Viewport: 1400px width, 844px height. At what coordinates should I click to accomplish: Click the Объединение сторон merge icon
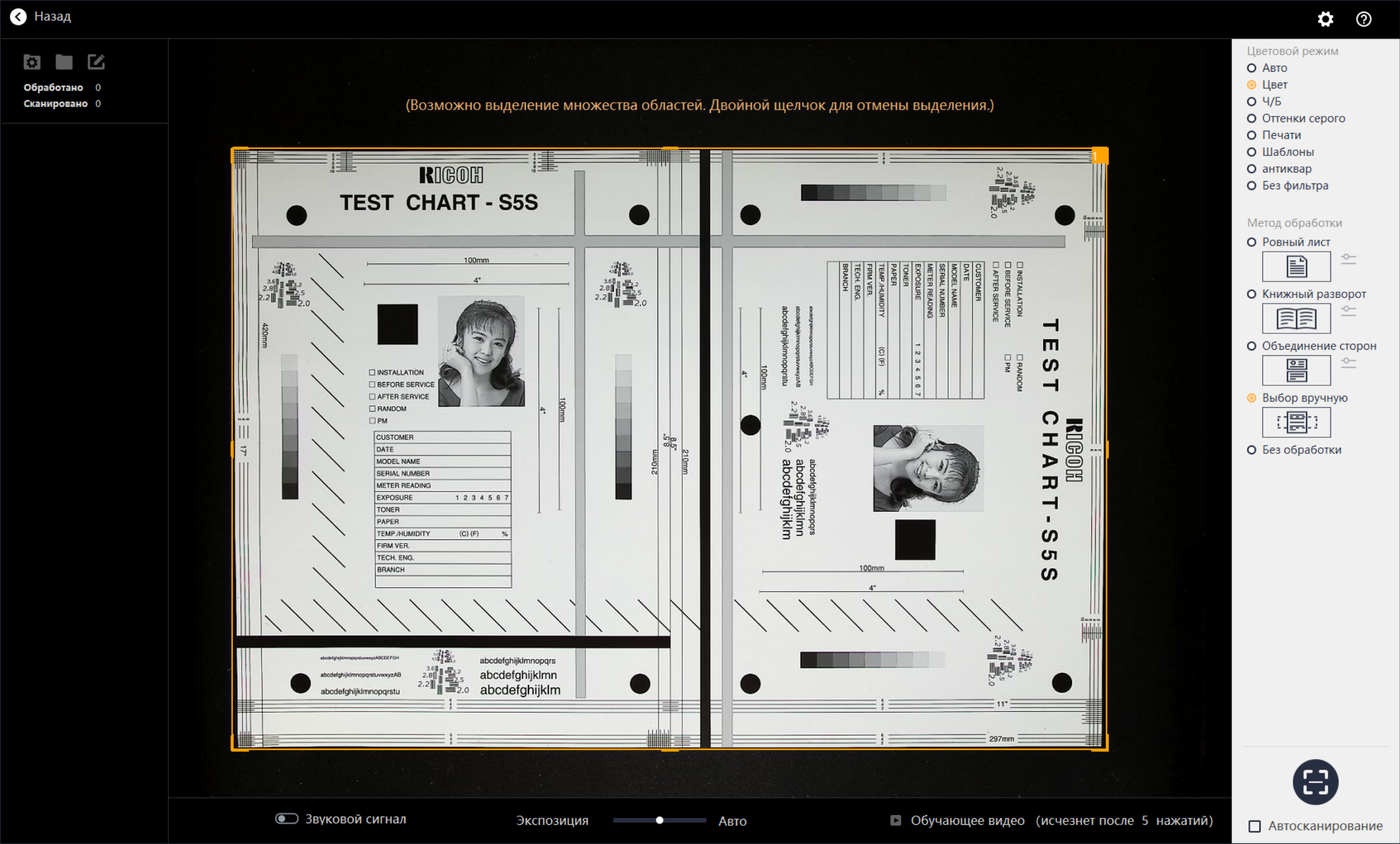[1296, 371]
